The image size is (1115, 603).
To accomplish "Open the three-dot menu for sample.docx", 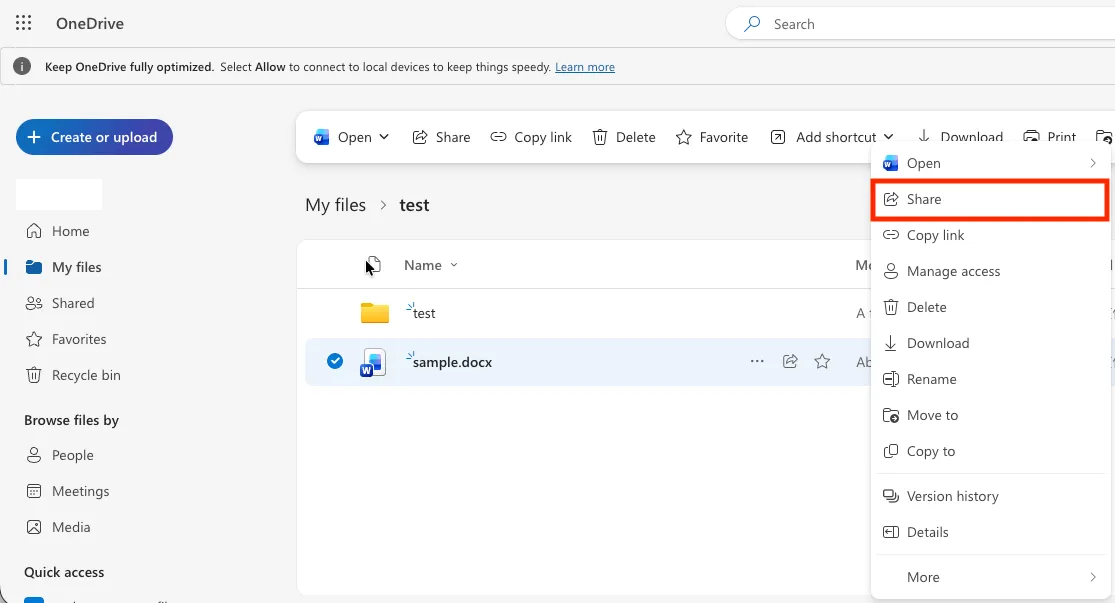I will point(757,361).
